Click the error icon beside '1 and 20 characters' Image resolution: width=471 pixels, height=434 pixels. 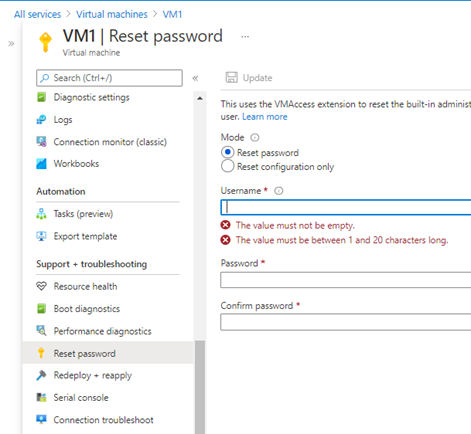(x=226, y=240)
